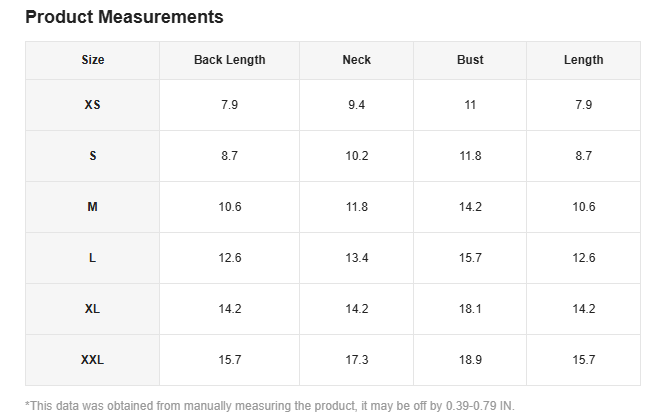The image size is (651, 417).
Task: Click the M size row label
Action: point(93,207)
